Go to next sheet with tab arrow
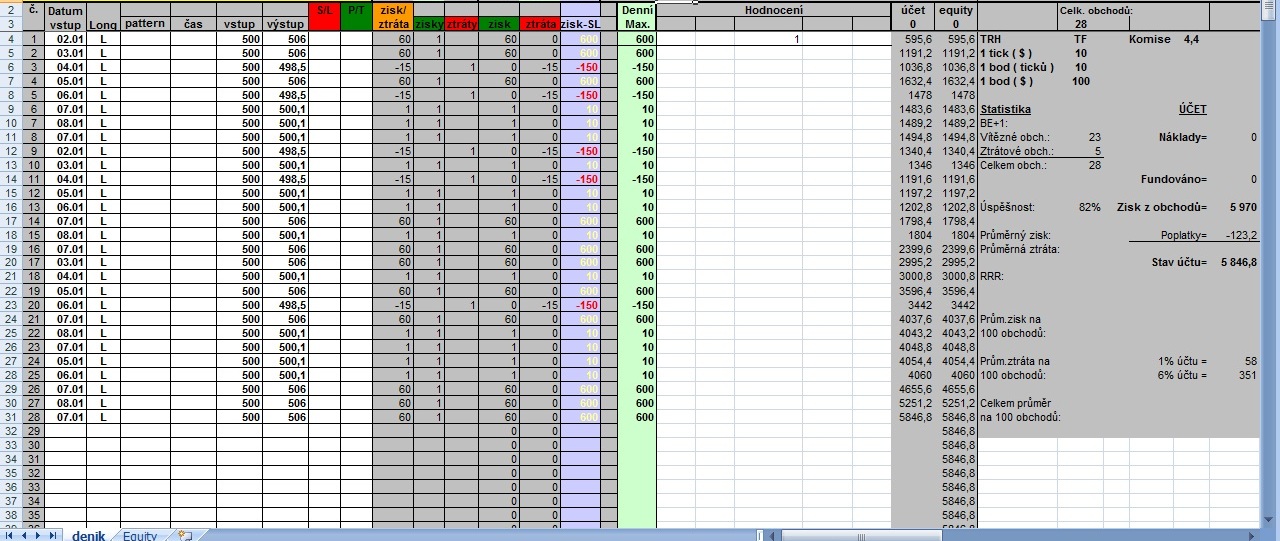The width and height of the screenshot is (1280, 541). point(38,536)
